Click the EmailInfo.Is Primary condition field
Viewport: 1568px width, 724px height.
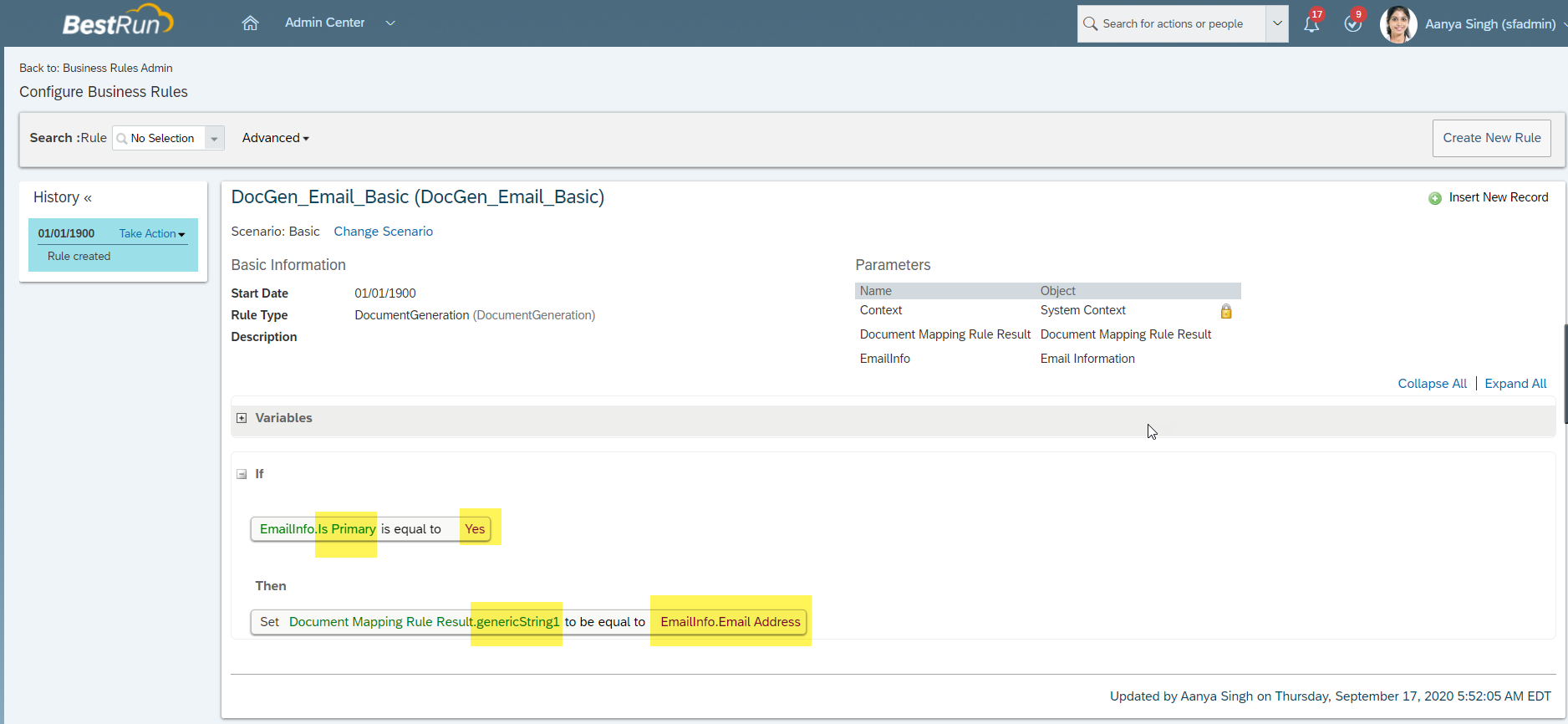318,529
